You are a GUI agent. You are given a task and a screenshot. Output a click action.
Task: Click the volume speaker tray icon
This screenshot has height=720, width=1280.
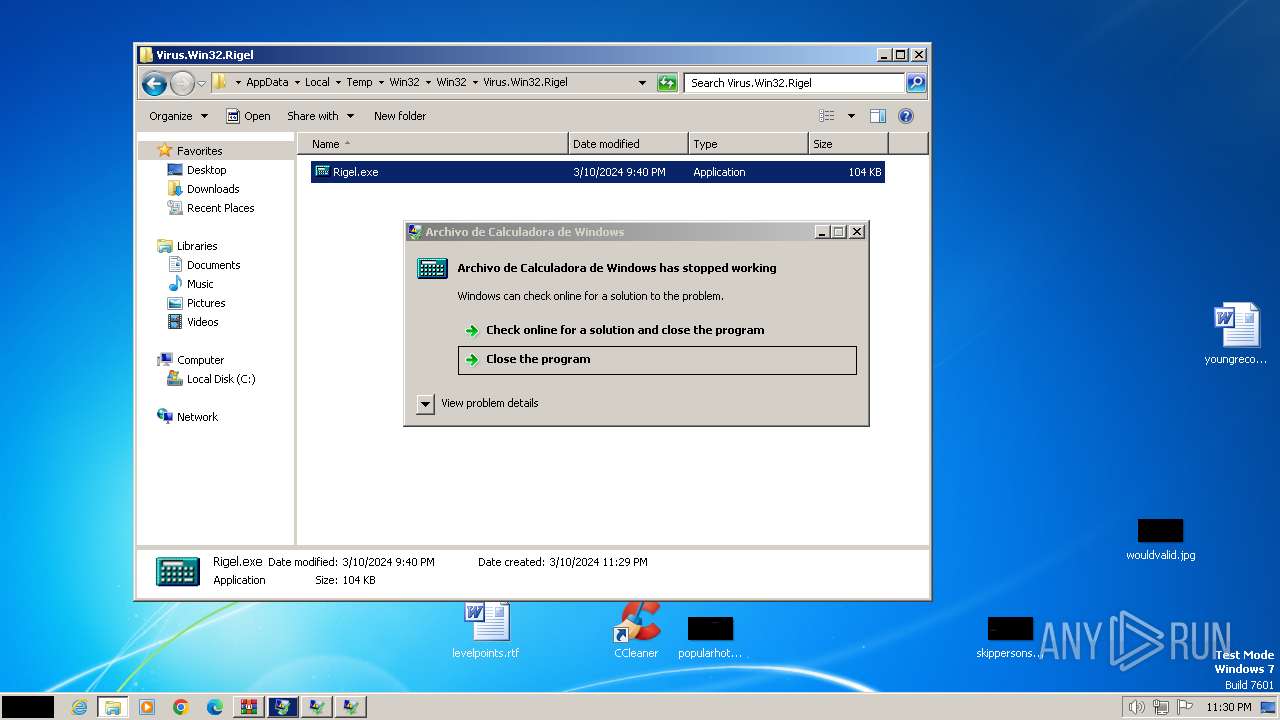point(1136,707)
